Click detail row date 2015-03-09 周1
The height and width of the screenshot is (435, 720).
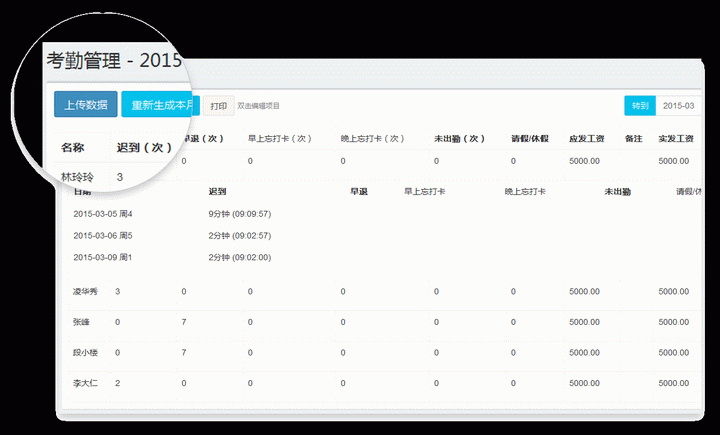coord(103,257)
